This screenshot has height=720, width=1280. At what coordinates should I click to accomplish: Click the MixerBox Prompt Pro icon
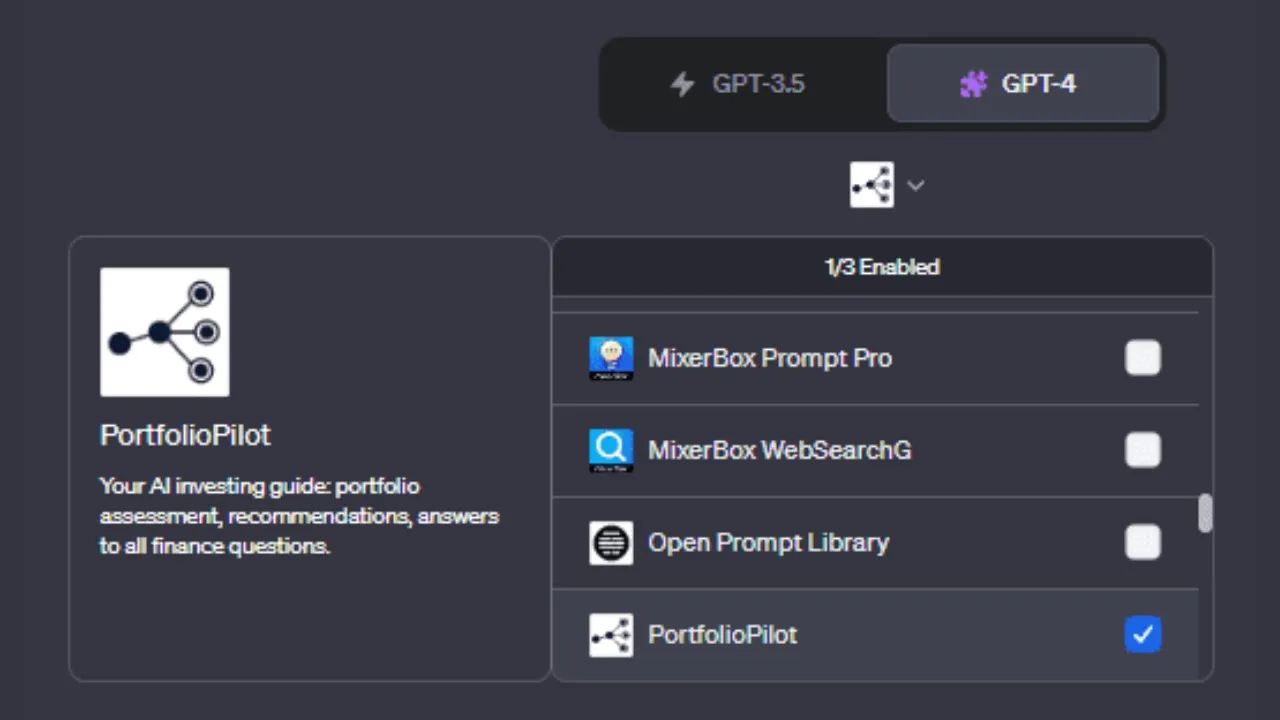click(611, 358)
